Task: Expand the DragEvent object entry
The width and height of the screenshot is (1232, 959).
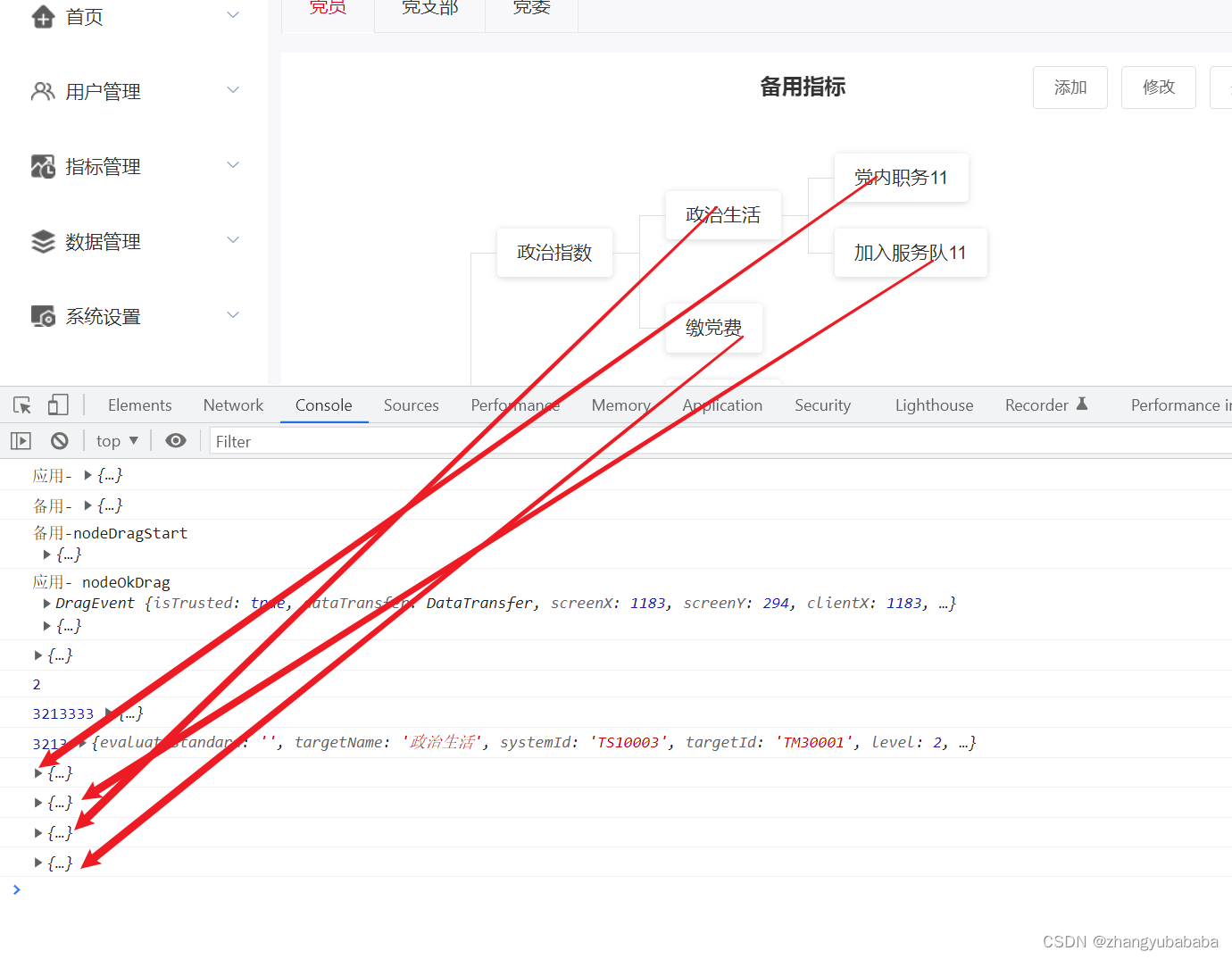Action: 46,604
